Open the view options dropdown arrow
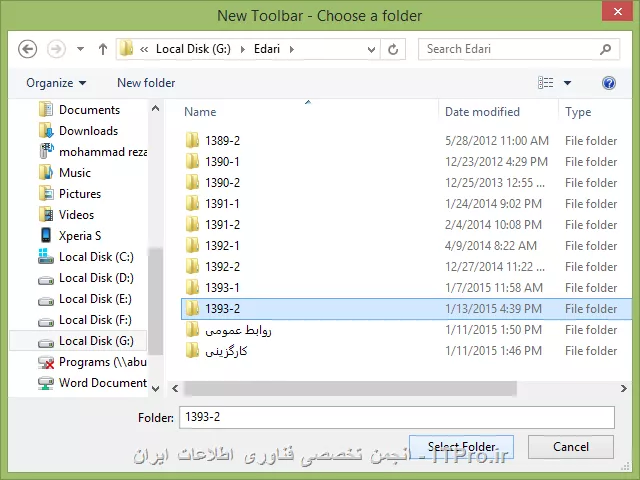This screenshot has height=480, width=640. (x=567, y=83)
